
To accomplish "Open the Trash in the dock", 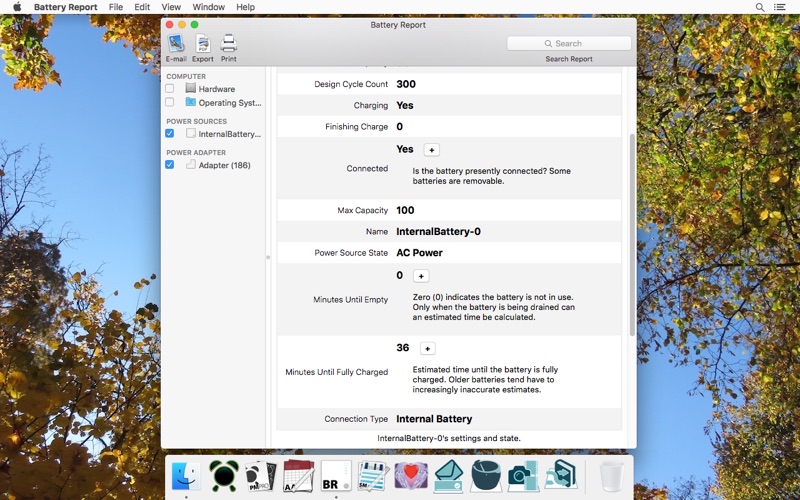I will 611,476.
